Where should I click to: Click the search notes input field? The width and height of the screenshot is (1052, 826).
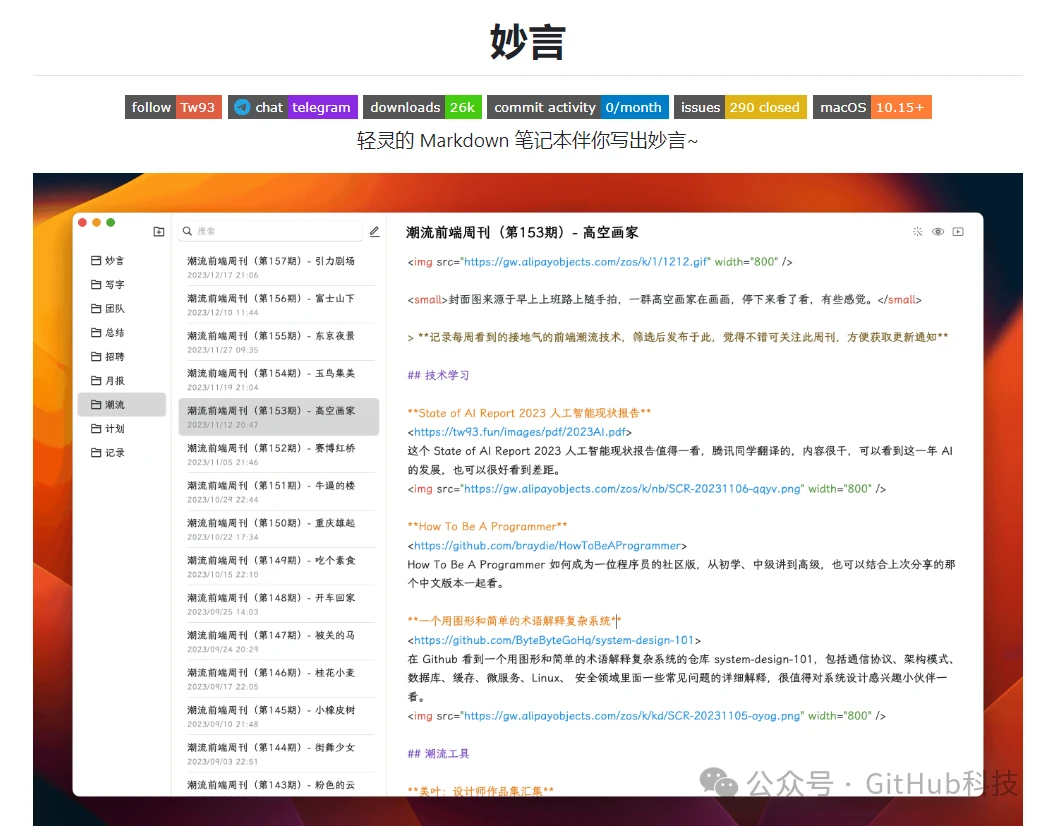270,232
